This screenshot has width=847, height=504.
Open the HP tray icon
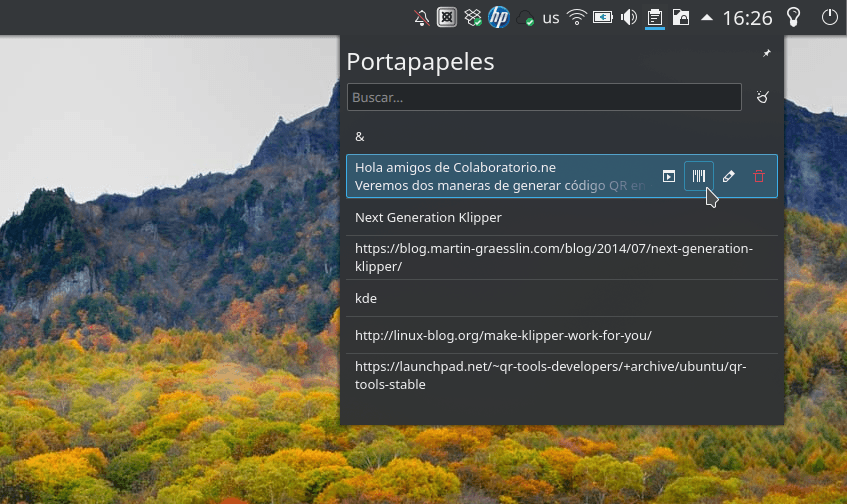pyautogui.click(x=499, y=17)
